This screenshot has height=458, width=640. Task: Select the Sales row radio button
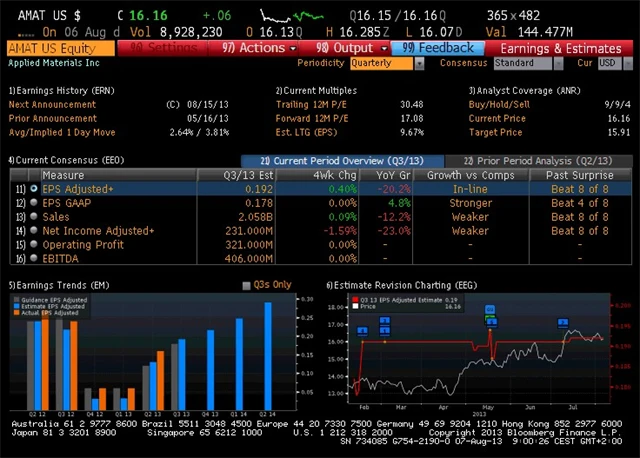[x=34, y=216]
